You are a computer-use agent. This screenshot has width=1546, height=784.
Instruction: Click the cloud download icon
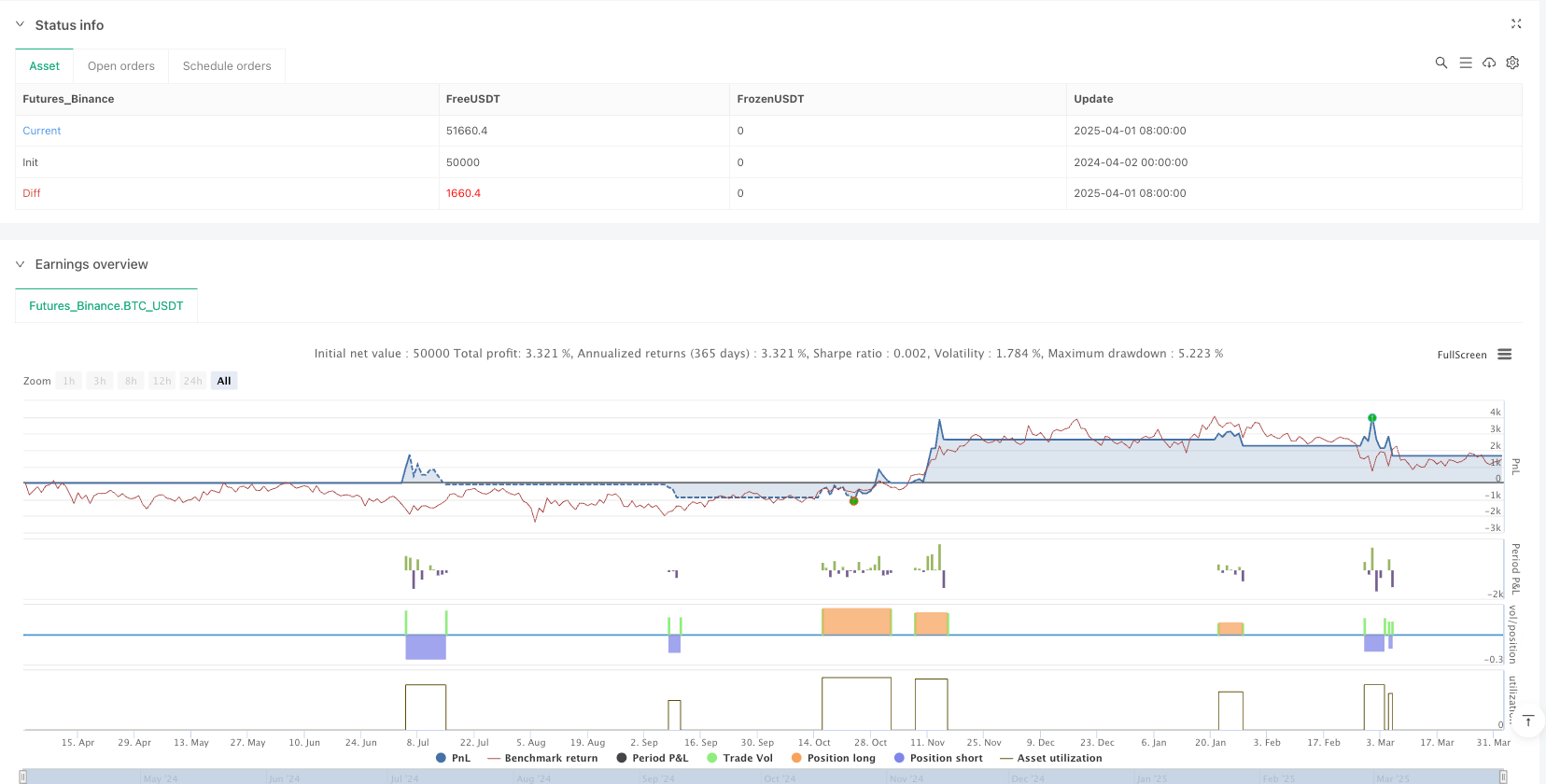(1489, 63)
